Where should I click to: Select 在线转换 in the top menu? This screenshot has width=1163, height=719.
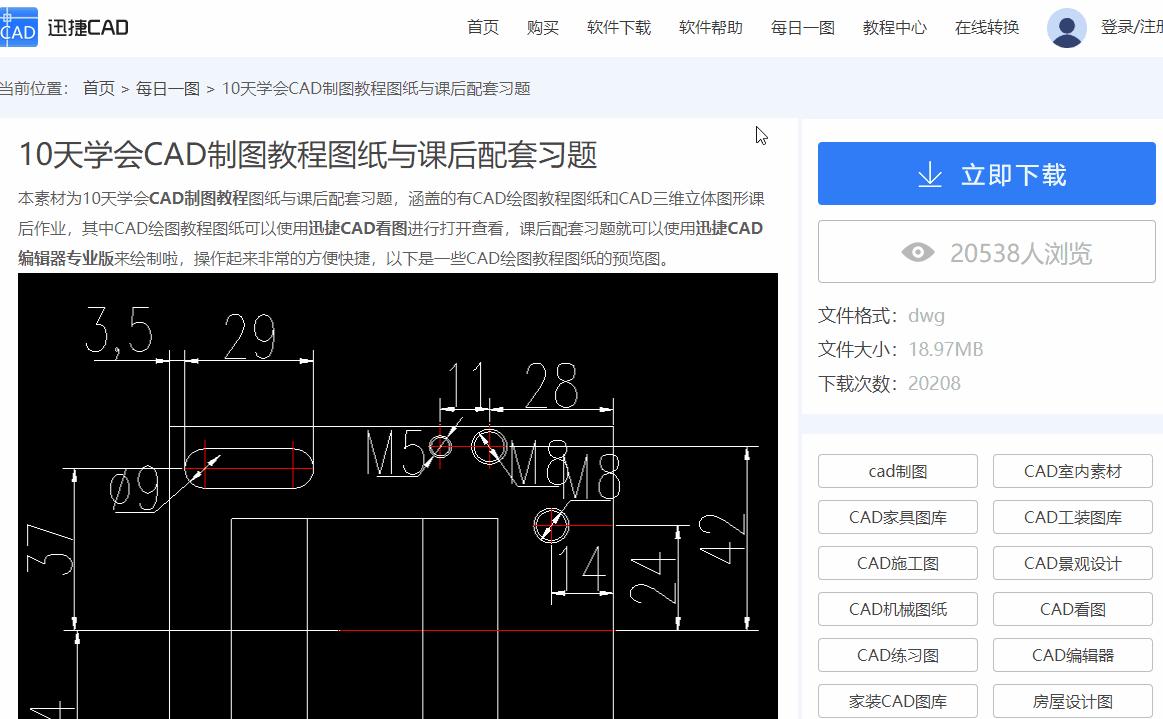pyautogui.click(x=986, y=27)
